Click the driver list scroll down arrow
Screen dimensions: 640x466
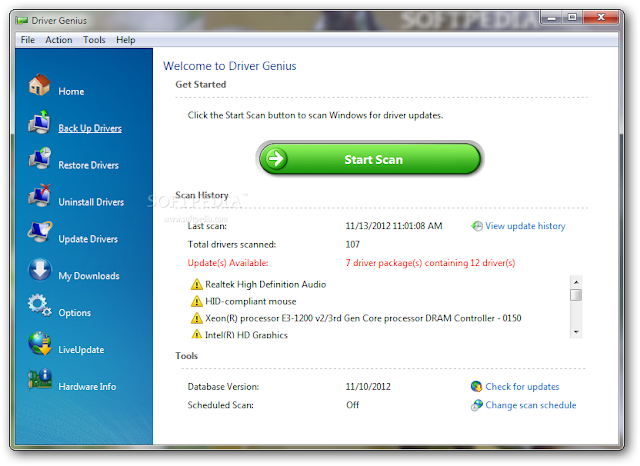[x=576, y=332]
